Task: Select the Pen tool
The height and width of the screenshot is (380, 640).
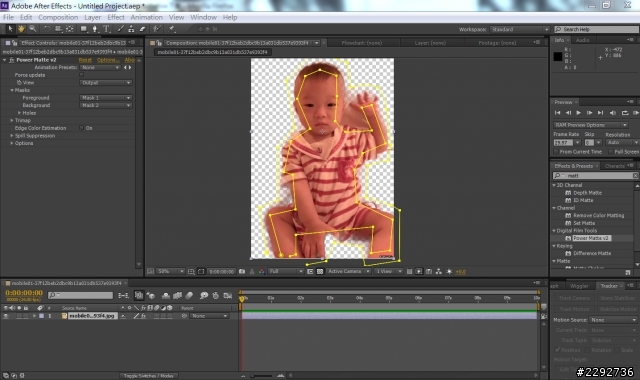Action: pos(95,29)
